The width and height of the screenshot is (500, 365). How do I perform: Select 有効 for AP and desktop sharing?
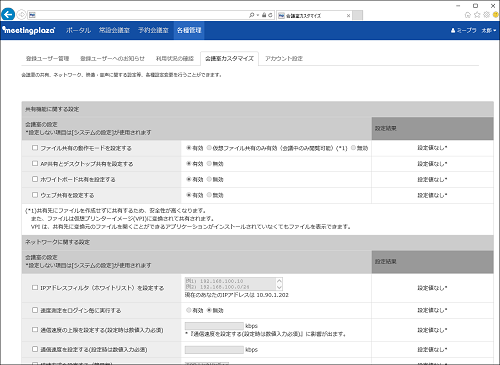pyautogui.click(x=189, y=163)
